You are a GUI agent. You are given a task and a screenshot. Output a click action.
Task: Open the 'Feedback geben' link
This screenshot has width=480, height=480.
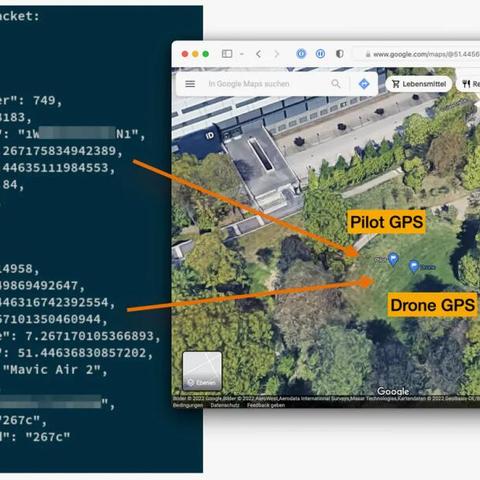pos(266,405)
